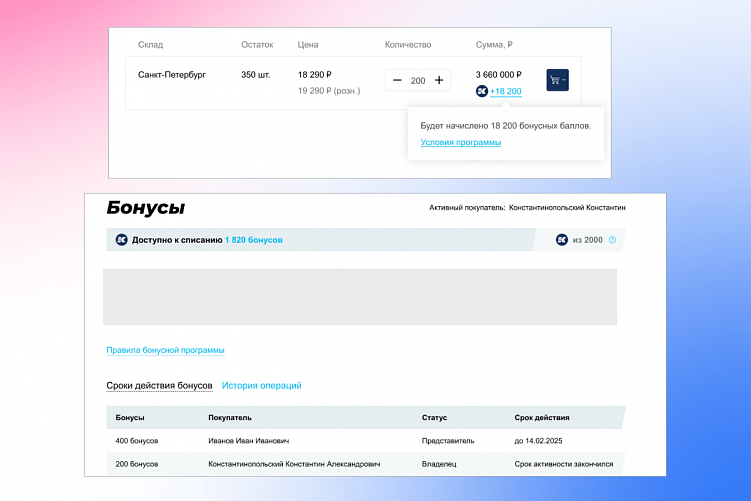Click the Остаток column label

pyautogui.click(x=257, y=45)
